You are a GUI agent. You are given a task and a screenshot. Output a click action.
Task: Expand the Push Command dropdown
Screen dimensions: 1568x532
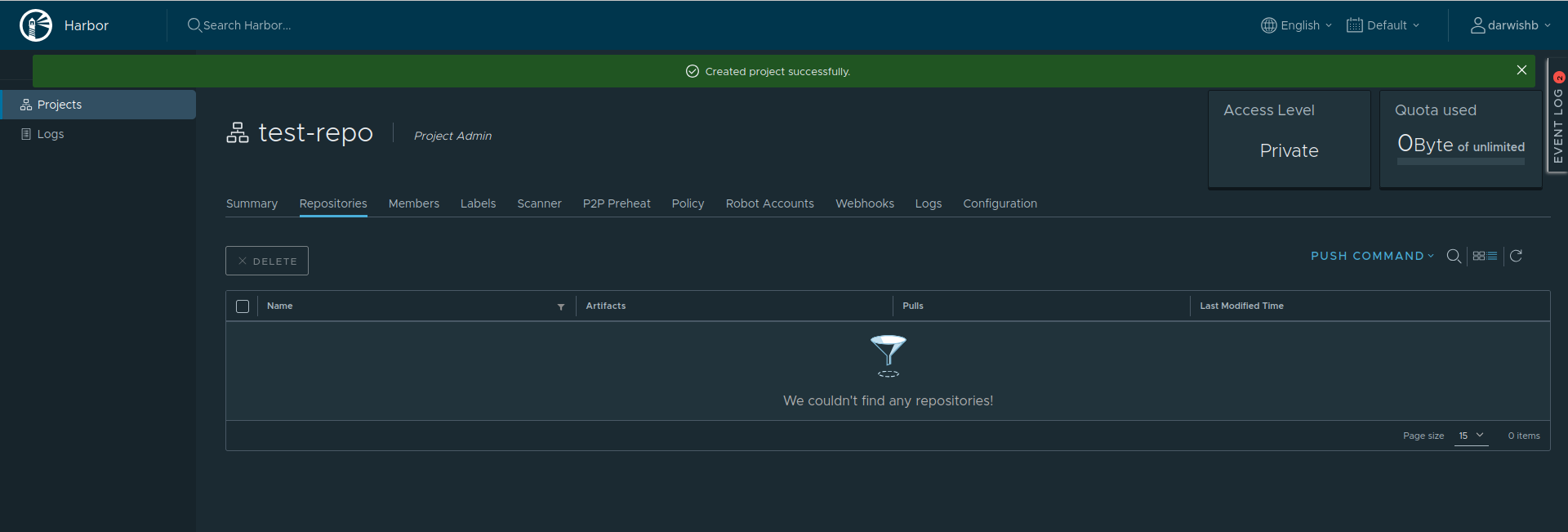pos(1372,257)
